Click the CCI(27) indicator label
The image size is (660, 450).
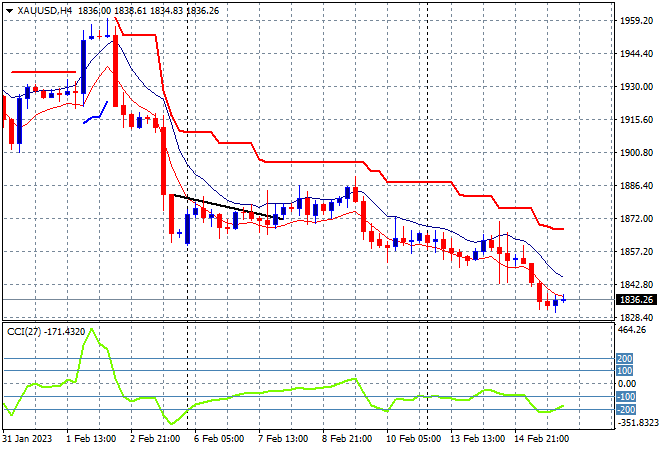(24, 332)
